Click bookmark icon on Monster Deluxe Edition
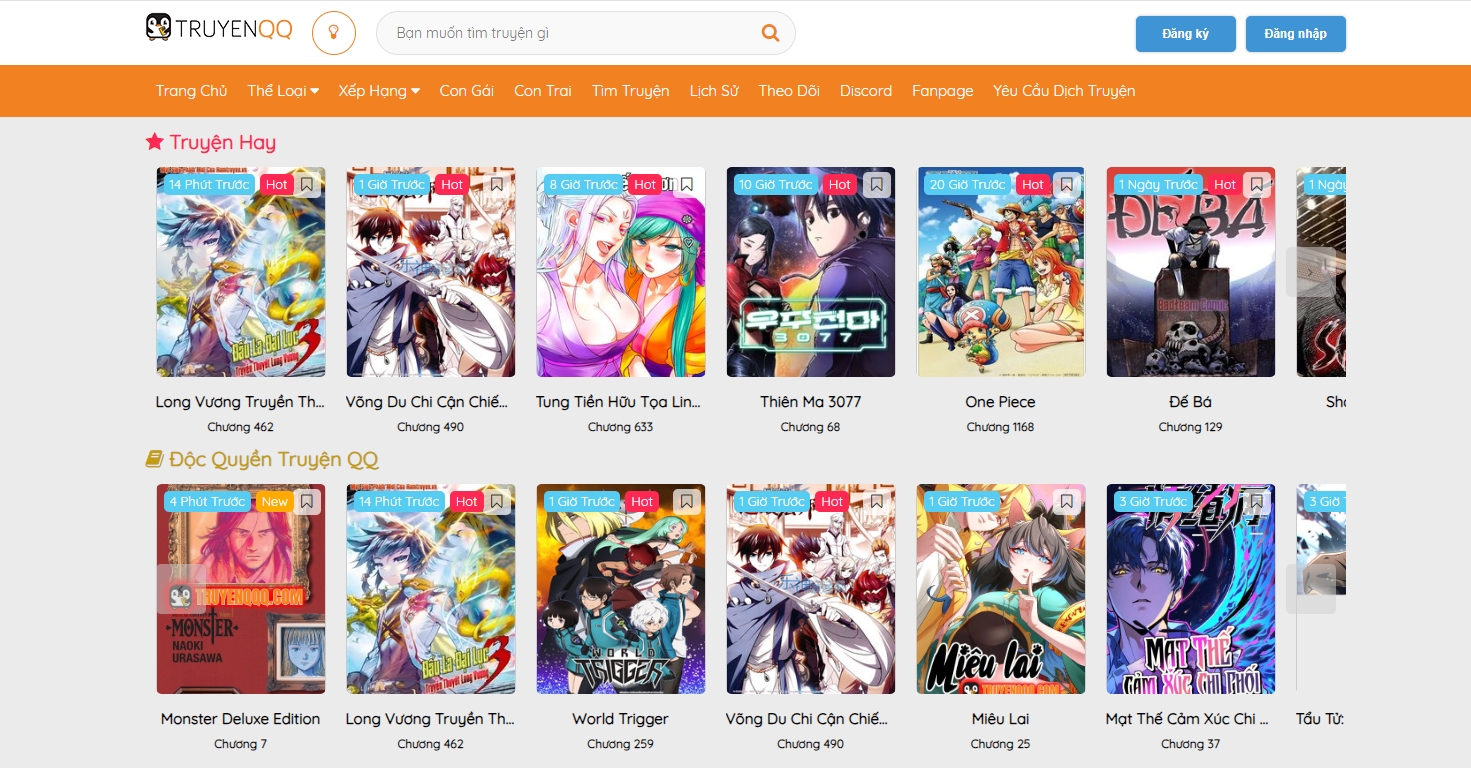This screenshot has width=1471, height=768. pyautogui.click(x=307, y=502)
